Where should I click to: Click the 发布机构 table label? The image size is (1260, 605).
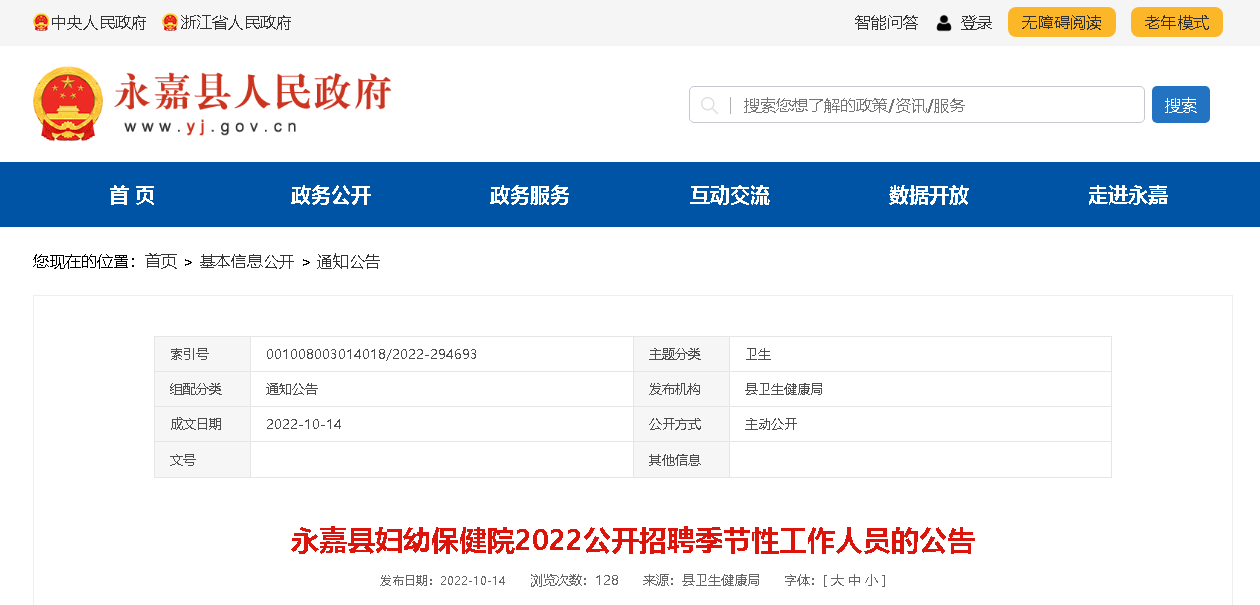pos(675,389)
